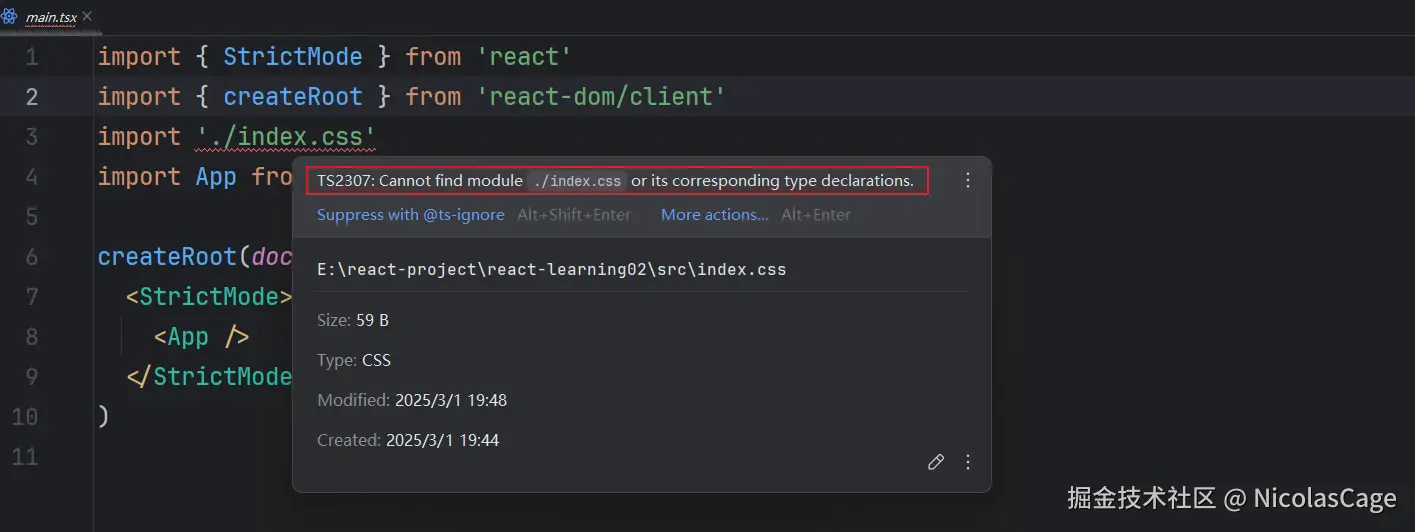
Task: Click line number 6 in the gutter
Action: pyautogui.click(x=30, y=257)
